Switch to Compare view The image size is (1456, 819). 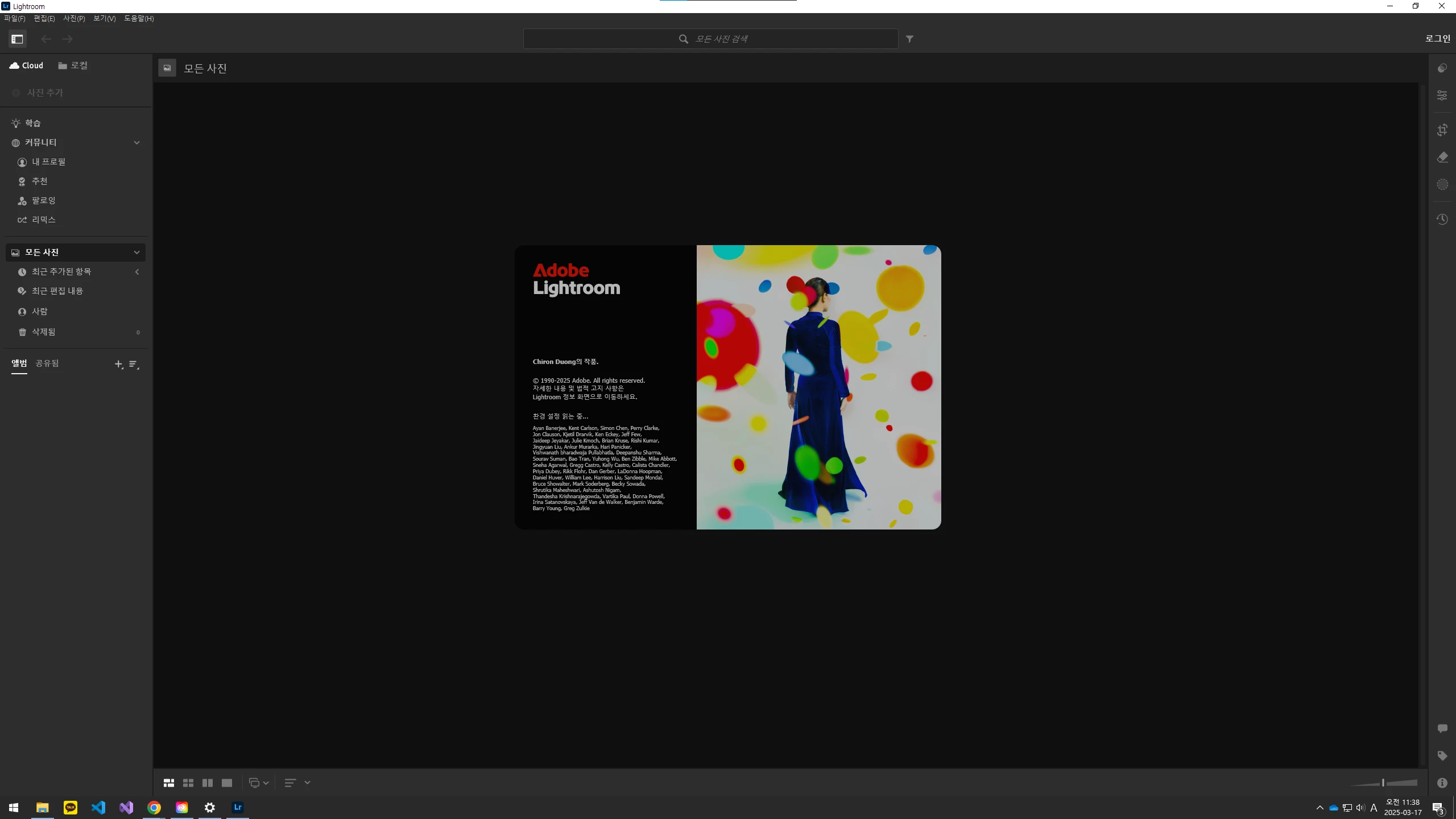208,783
